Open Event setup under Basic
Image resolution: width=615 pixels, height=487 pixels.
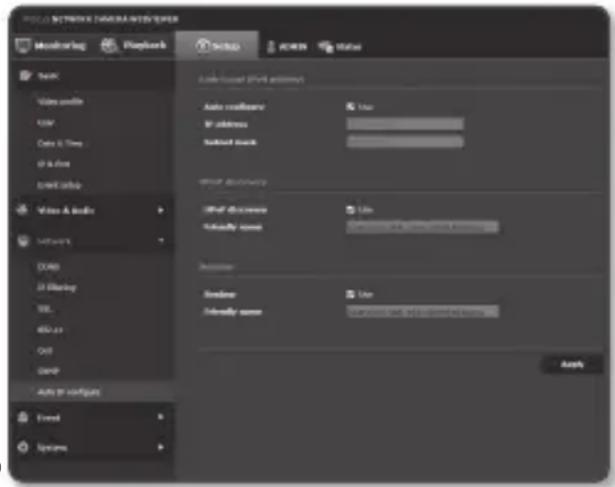pyautogui.click(x=59, y=185)
